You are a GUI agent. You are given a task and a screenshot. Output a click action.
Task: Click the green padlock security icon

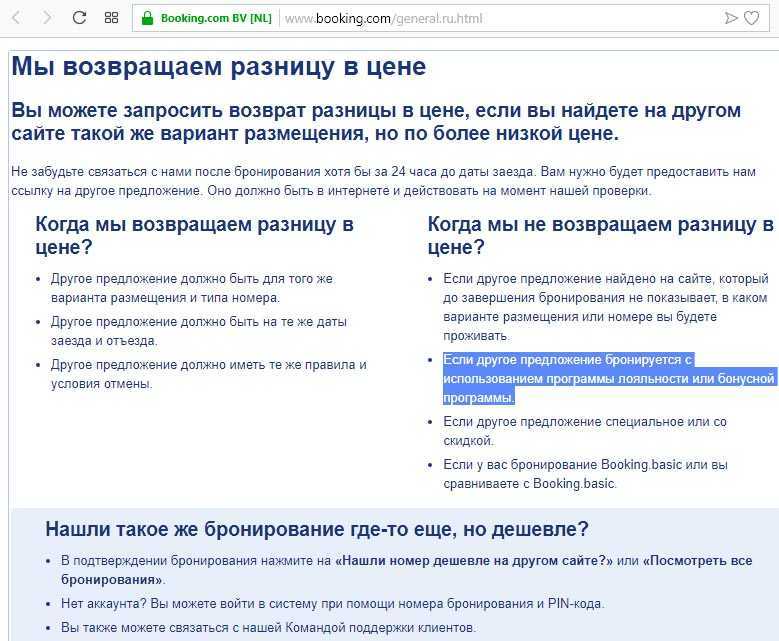click(x=148, y=18)
